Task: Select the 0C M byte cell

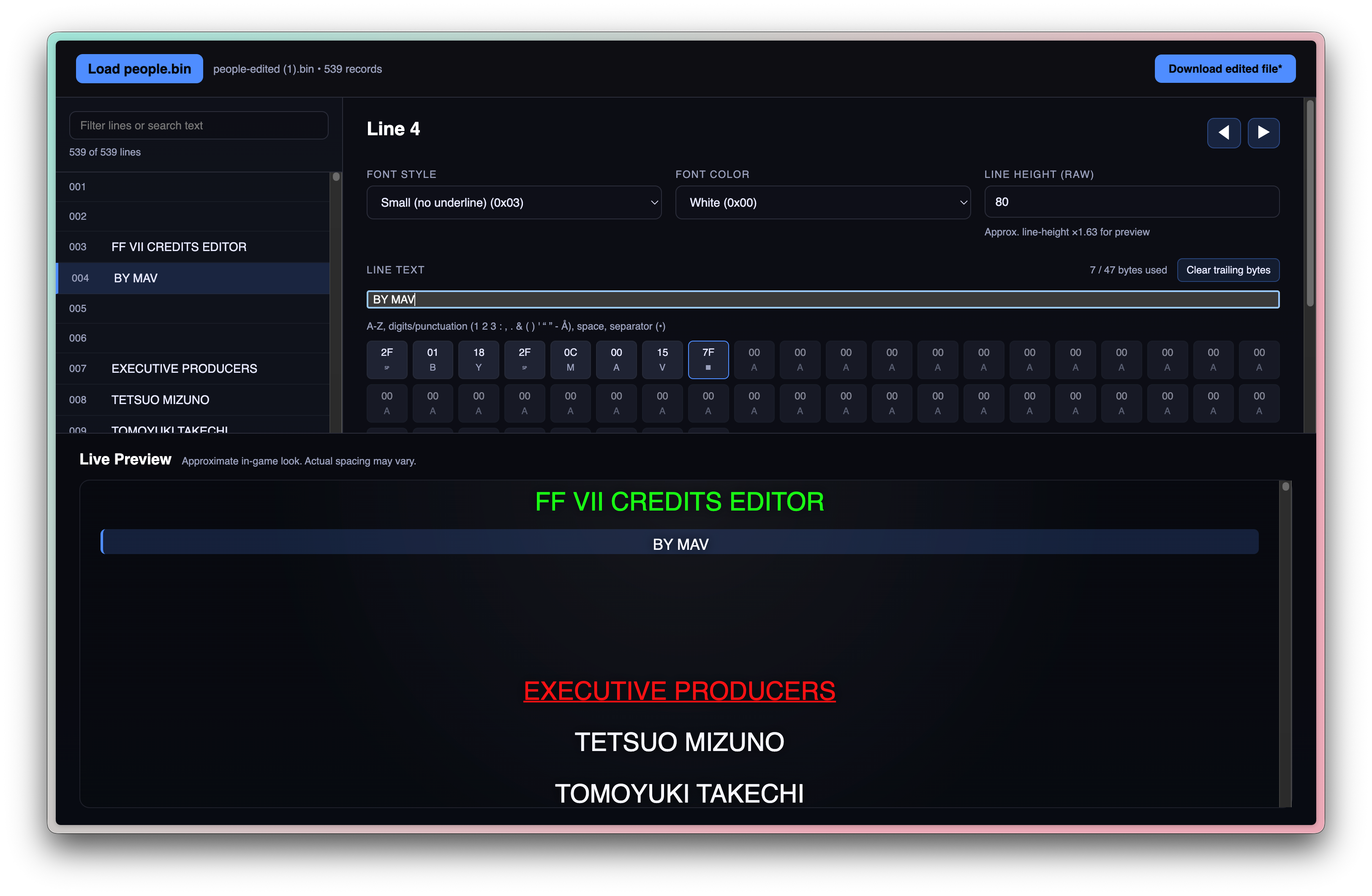Action: (x=570, y=359)
